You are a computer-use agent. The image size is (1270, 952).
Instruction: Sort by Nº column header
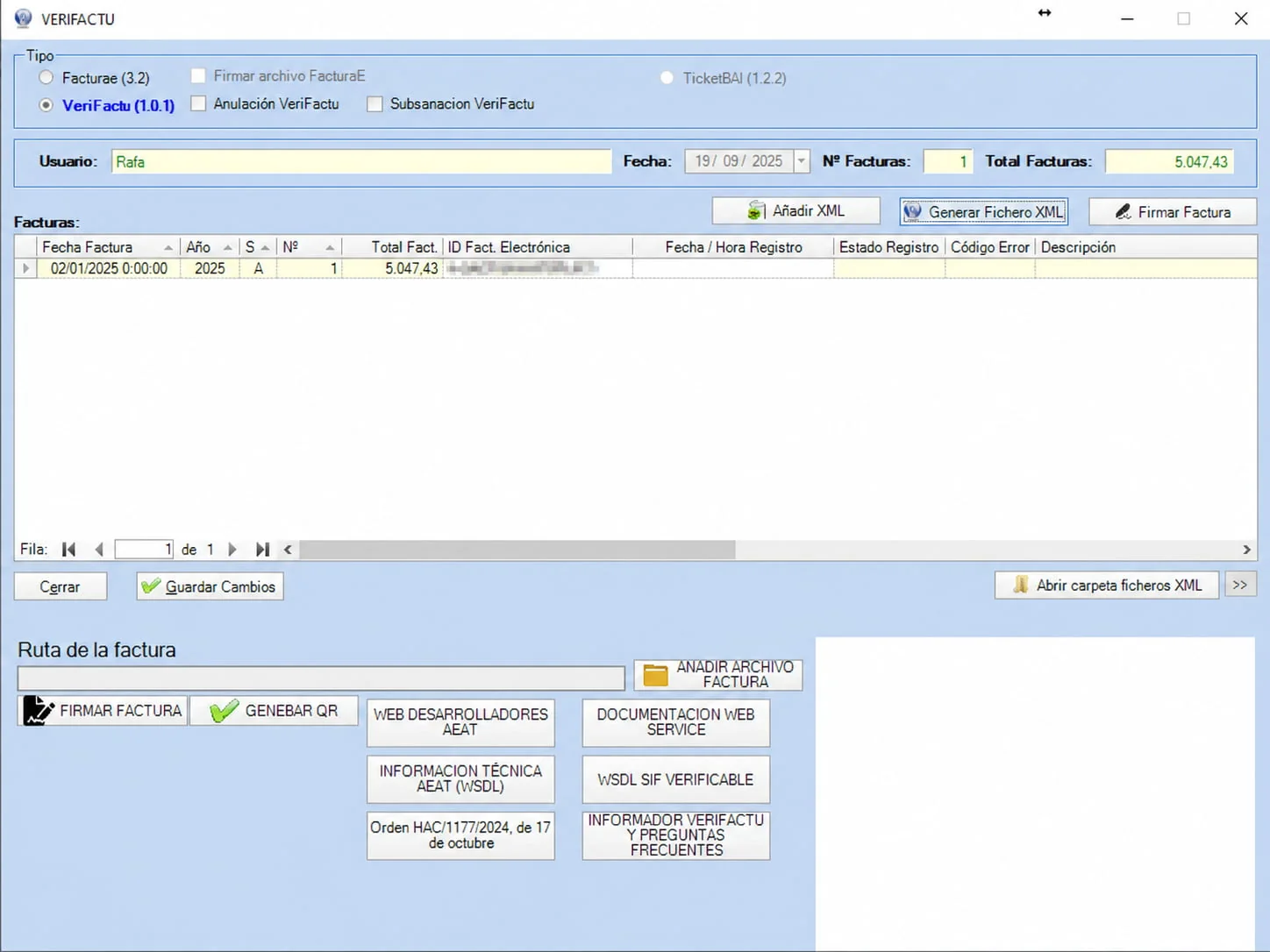point(309,247)
